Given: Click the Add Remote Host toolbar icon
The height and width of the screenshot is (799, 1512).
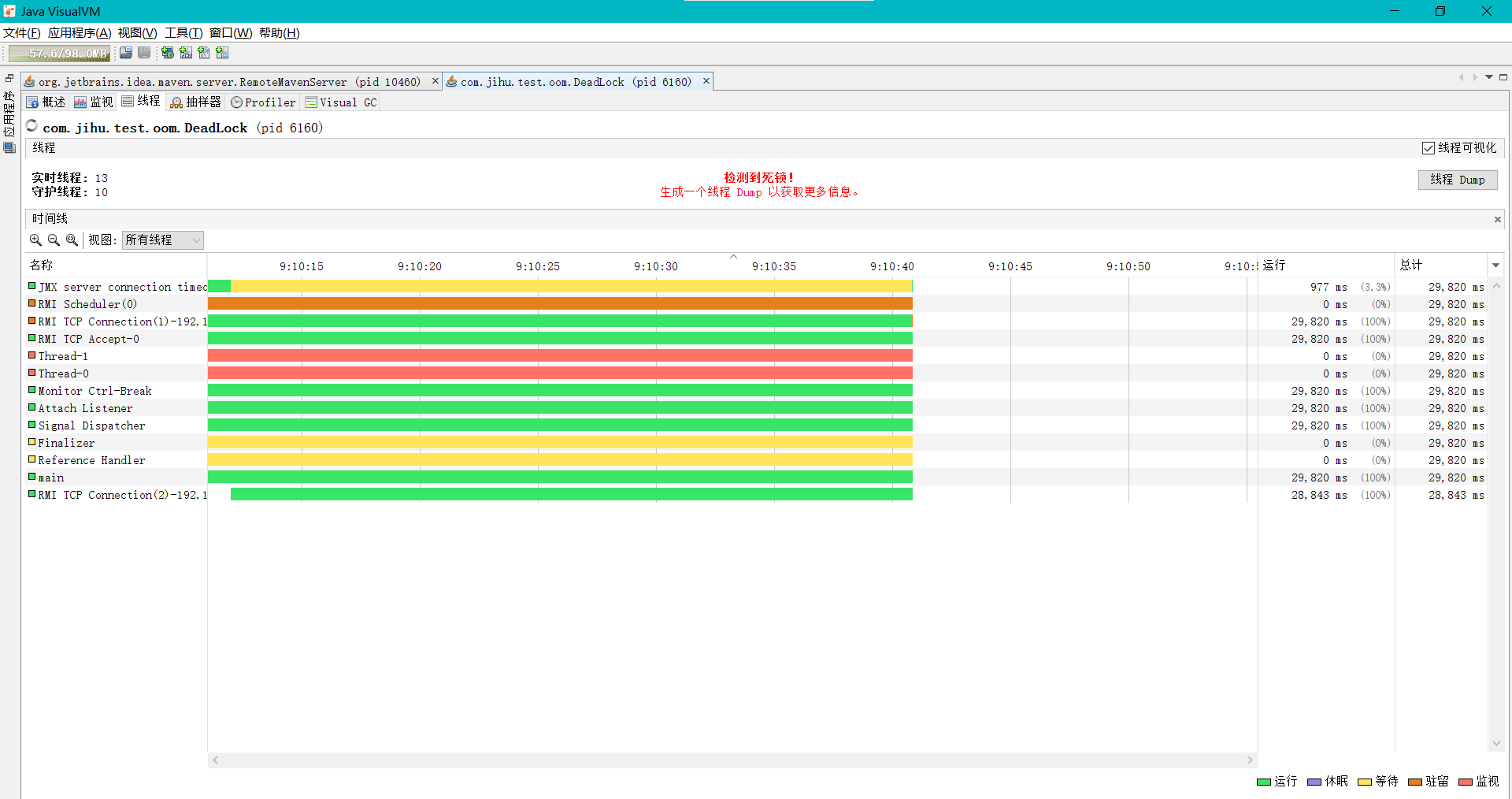Looking at the screenshot, I should pos(167,53).
